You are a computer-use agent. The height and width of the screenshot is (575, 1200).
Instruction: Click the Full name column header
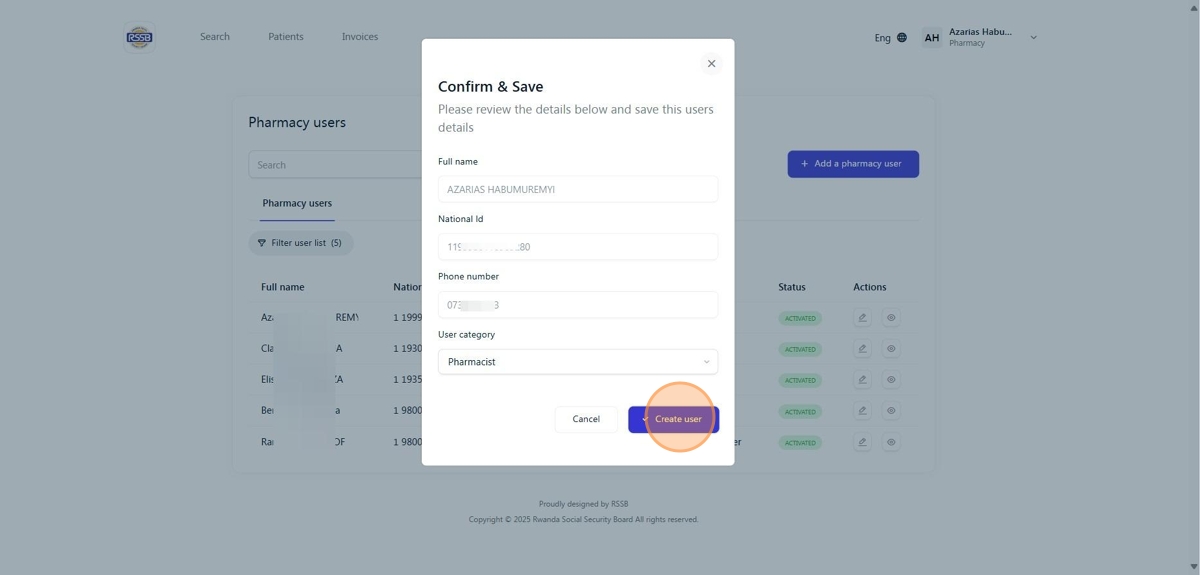(283, 287)
